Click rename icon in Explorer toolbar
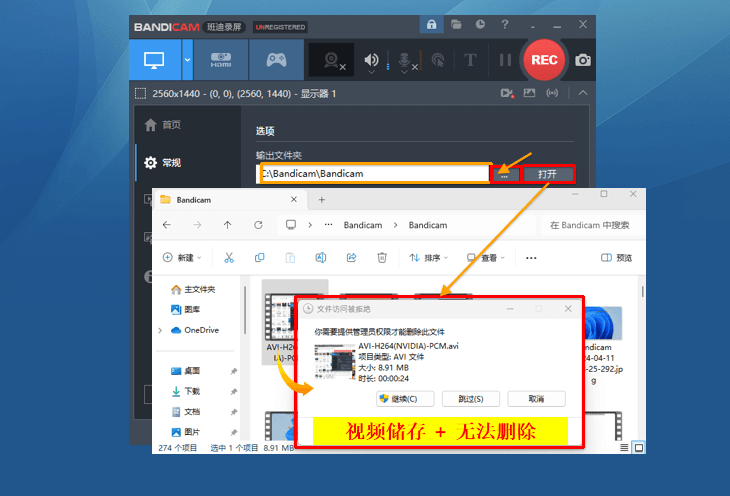Screen dimensions: 730x496 (321, 258)
